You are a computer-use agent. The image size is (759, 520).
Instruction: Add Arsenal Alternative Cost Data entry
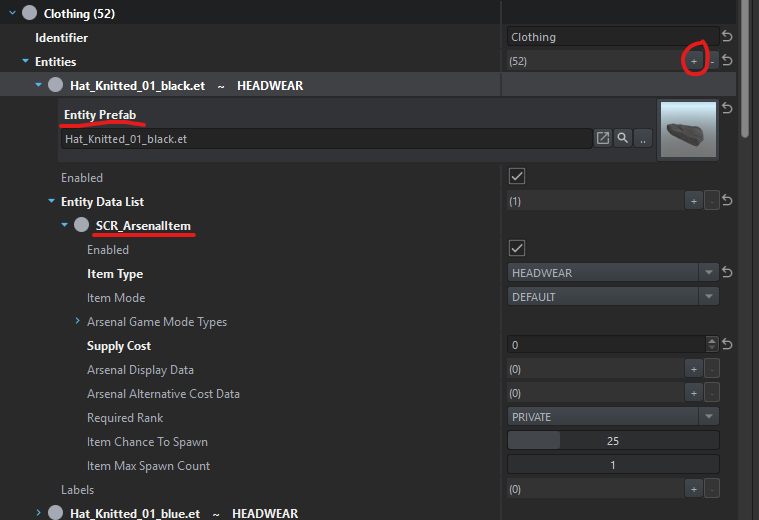pyautogui.click(x=694, y=393)
